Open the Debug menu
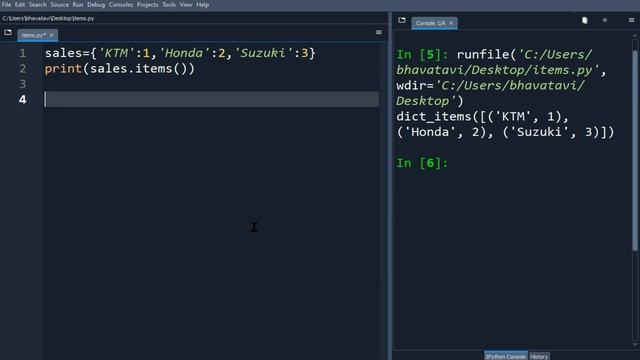640x360 pixels. 96,5
